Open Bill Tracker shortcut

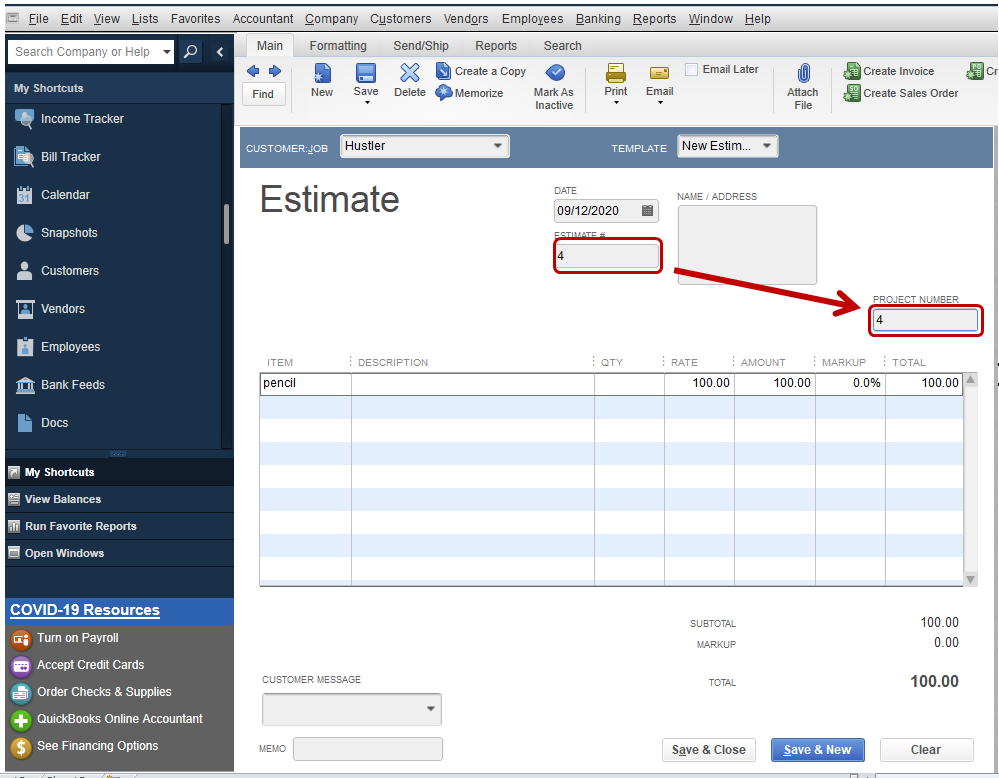coord(58,157)
